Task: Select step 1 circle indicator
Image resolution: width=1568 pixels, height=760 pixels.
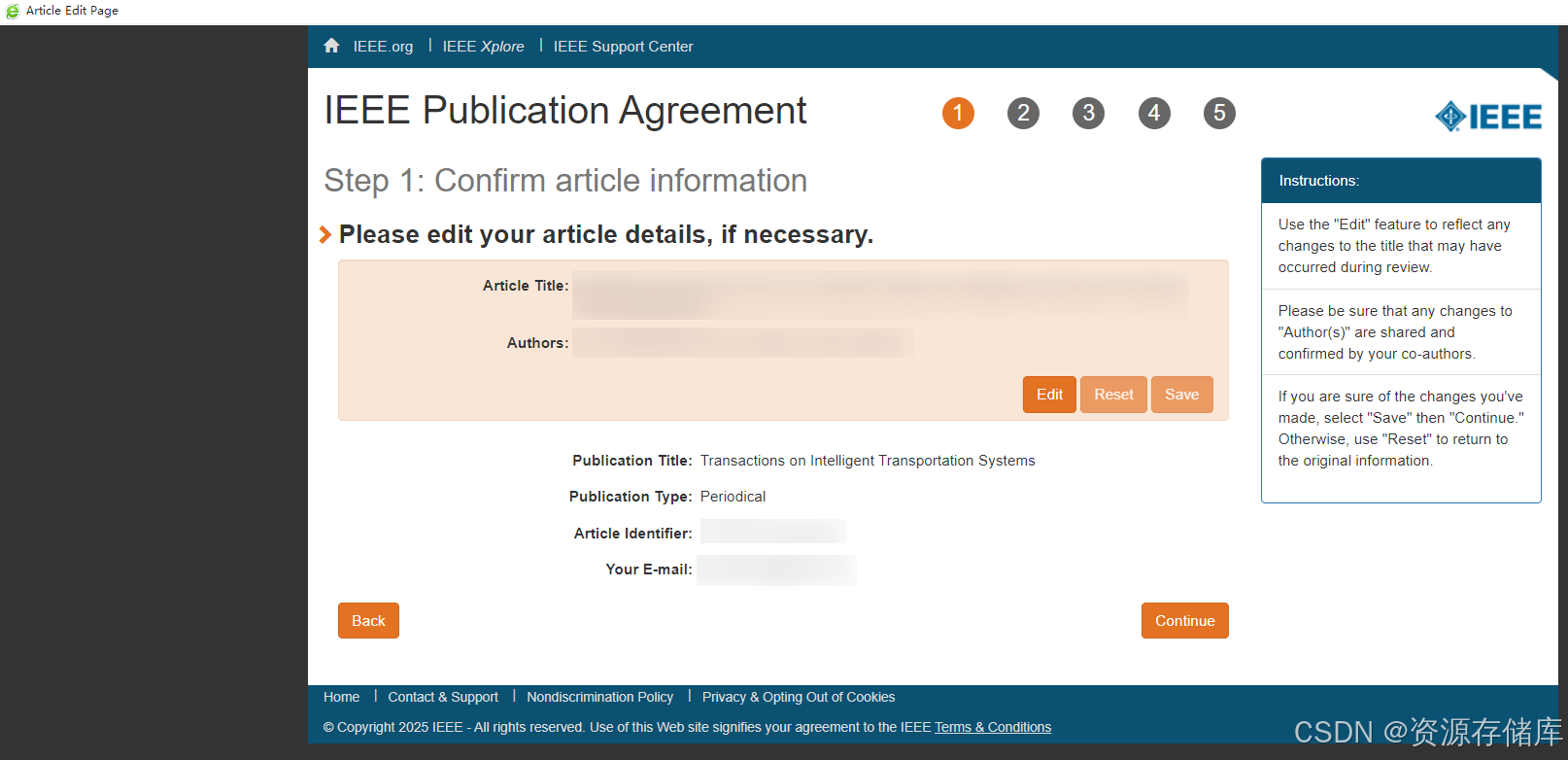Action: 958,113
